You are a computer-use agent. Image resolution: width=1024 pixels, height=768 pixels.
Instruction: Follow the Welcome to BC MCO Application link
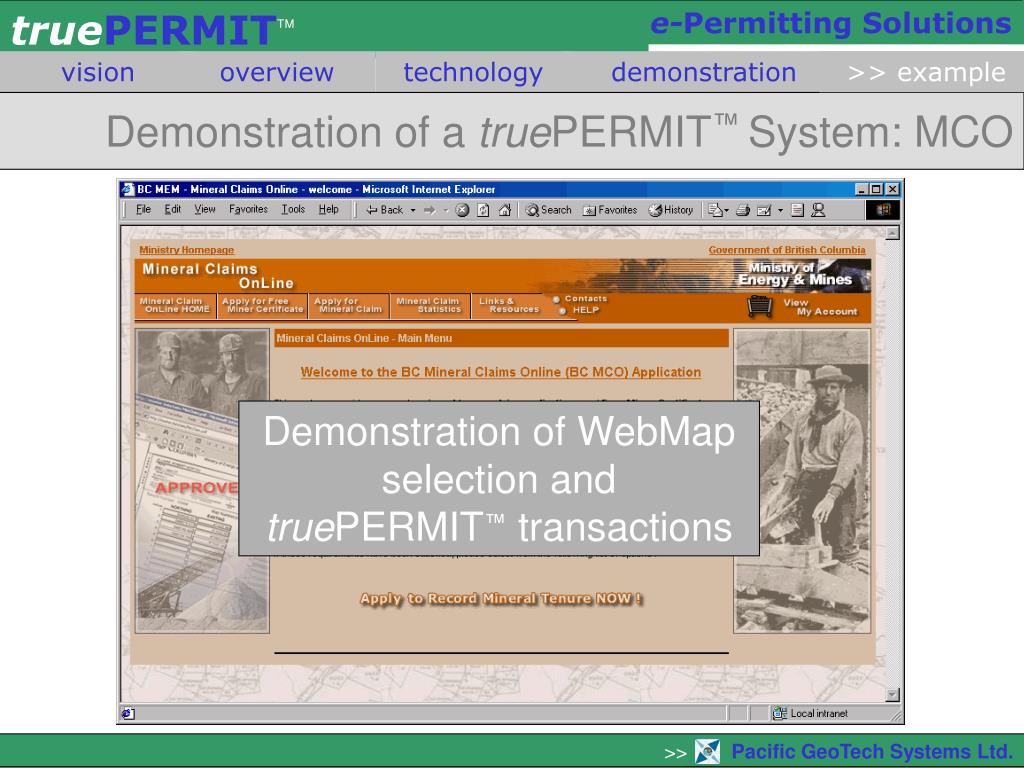(500, 372)
